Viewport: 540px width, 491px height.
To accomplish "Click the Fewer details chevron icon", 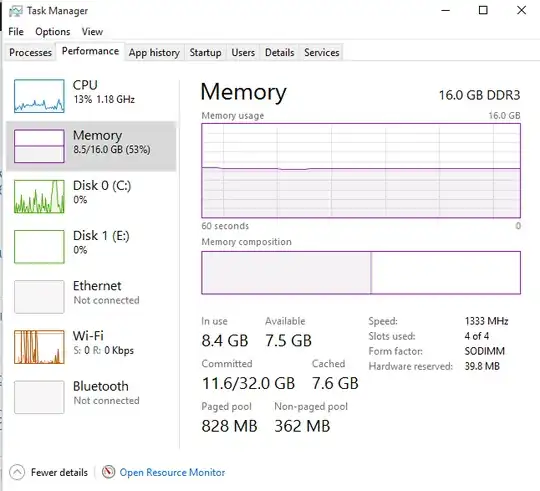I will pos(17,472).
